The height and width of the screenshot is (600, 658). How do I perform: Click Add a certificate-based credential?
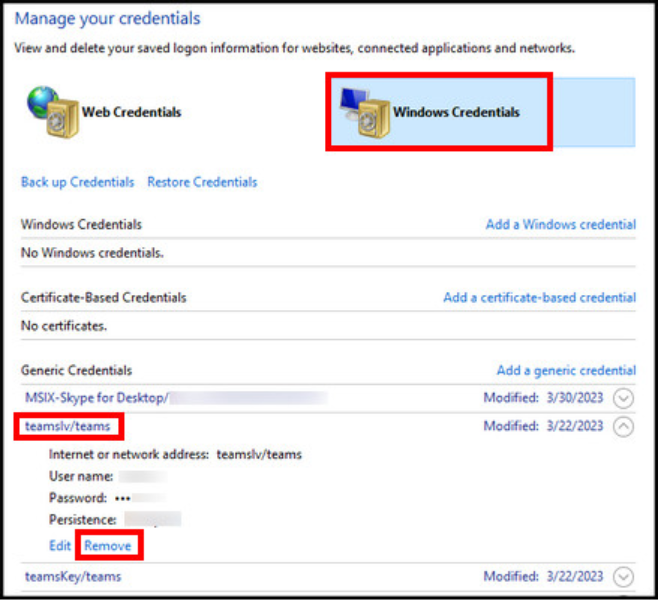click(540, 297)
